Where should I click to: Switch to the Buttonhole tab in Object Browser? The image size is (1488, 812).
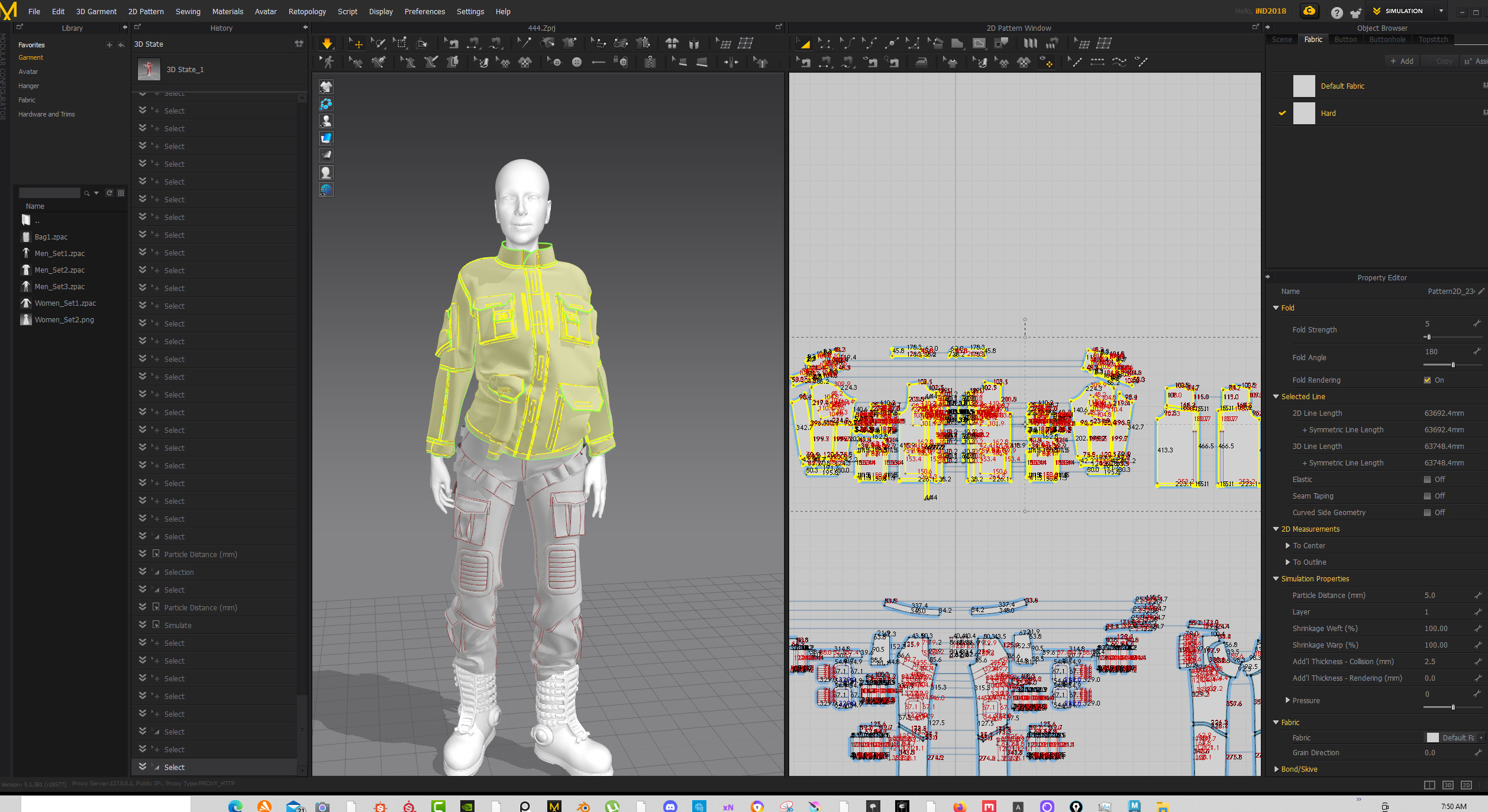pyautogui.click(x=1387, y=40)
